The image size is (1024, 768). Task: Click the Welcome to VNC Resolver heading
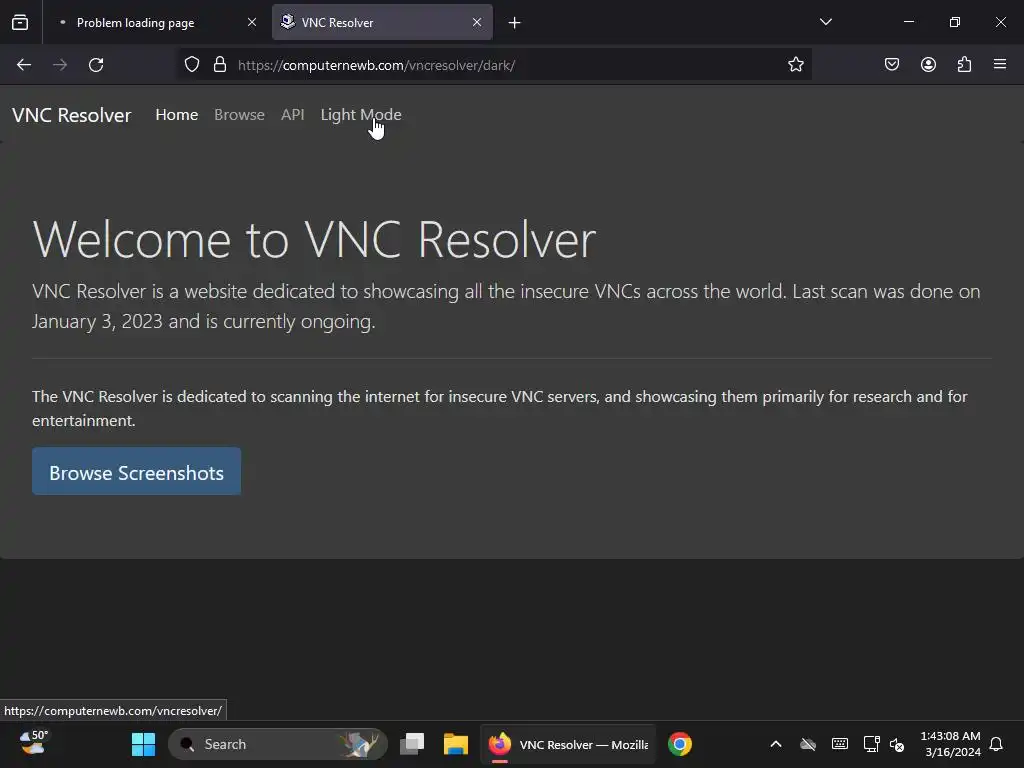coord(313,240)
